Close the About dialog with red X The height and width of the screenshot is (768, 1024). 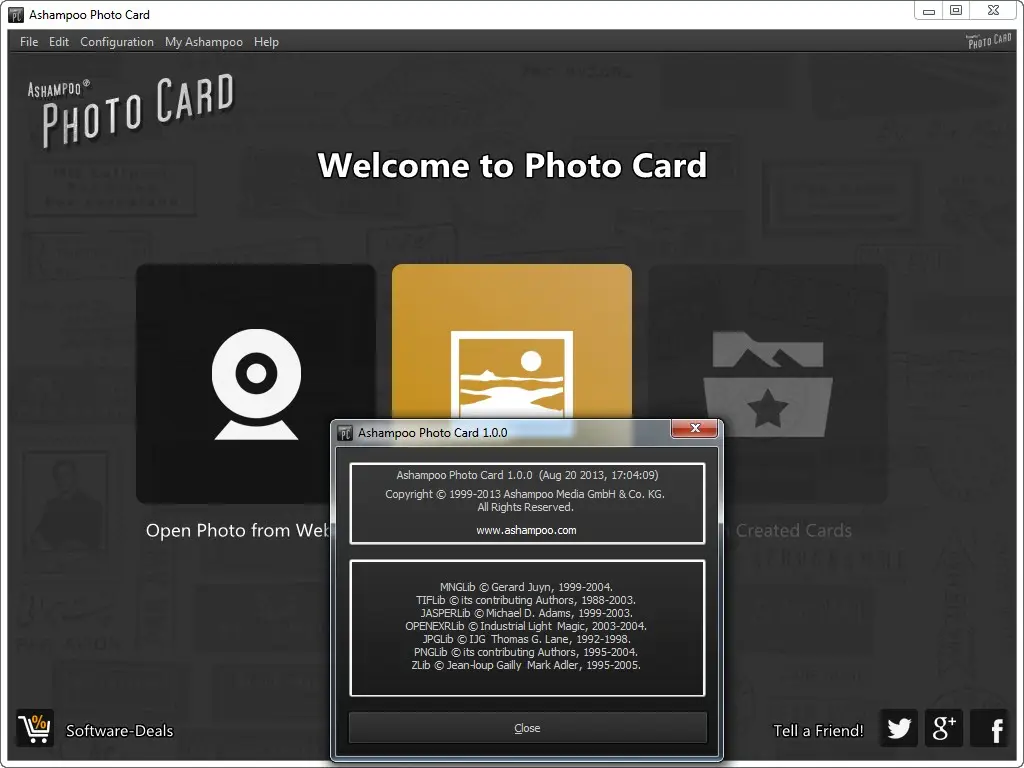coord(694,428)
